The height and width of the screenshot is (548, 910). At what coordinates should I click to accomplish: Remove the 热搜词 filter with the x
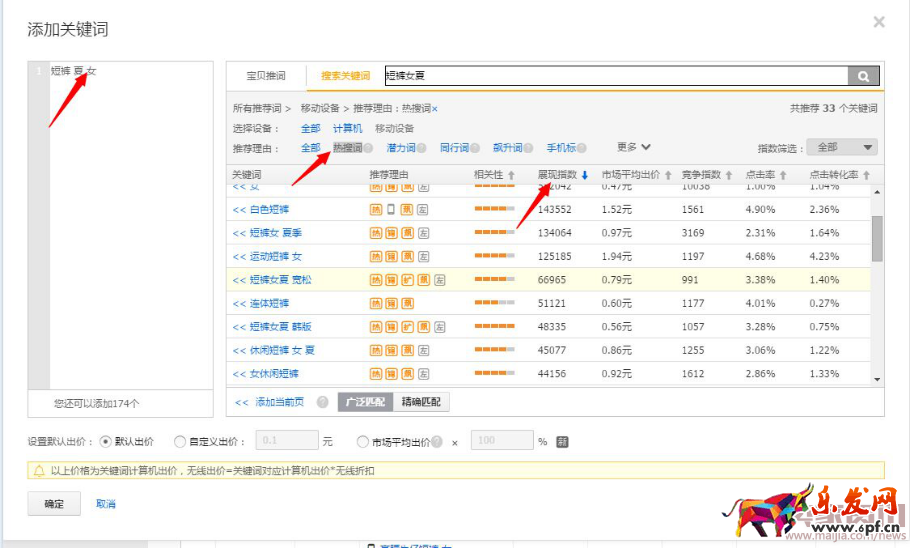click(435, 109)
